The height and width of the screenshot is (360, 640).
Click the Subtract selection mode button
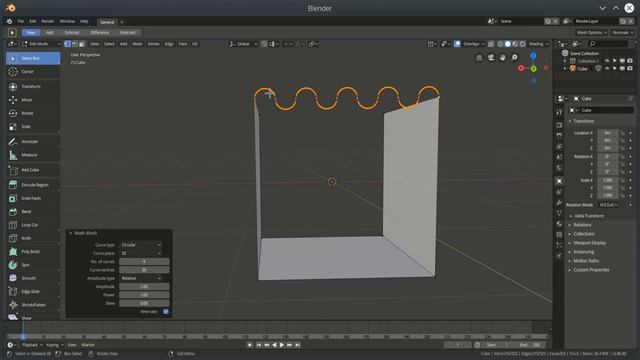coord(72,32)
